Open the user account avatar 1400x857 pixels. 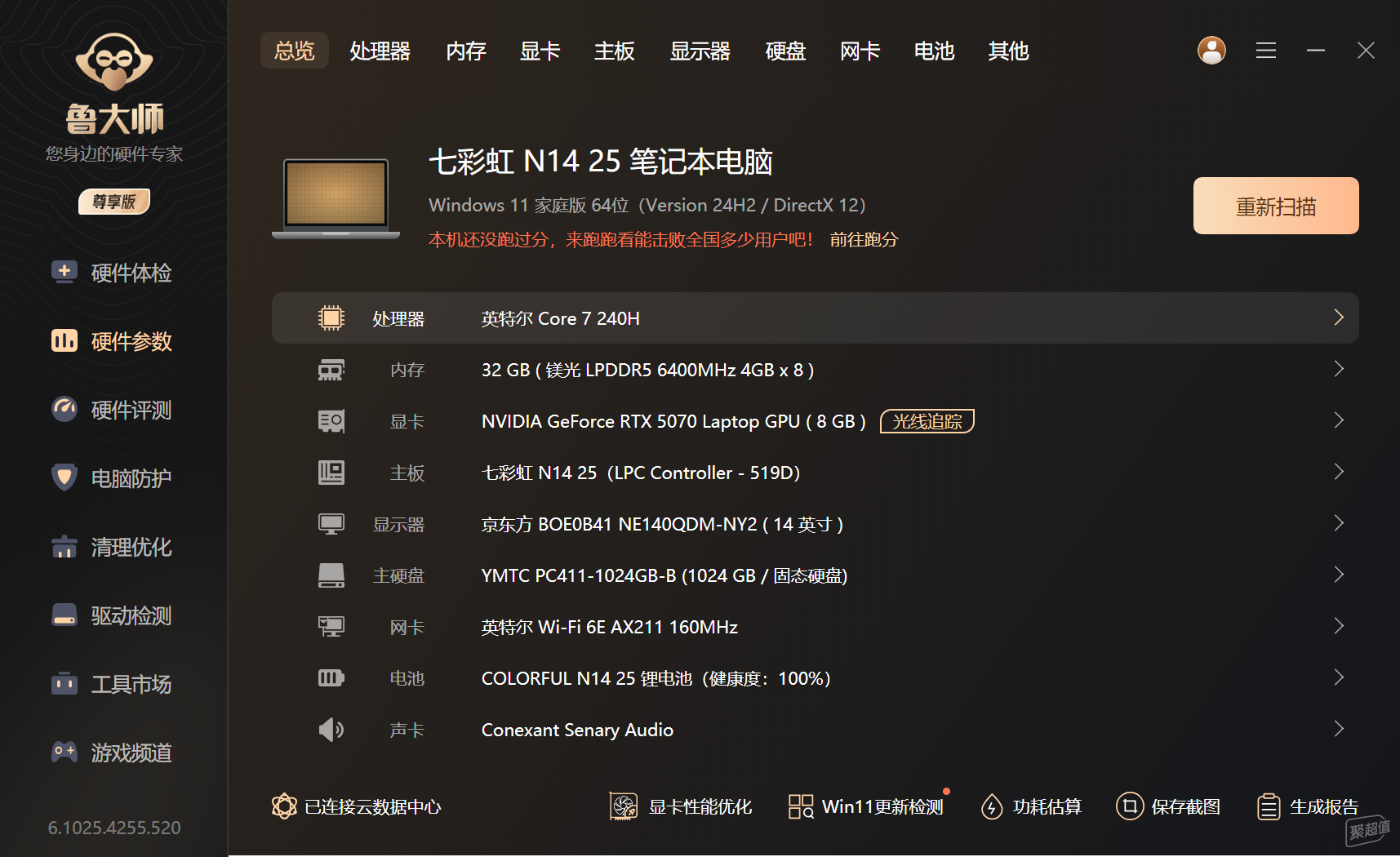tap(1211, 51)
